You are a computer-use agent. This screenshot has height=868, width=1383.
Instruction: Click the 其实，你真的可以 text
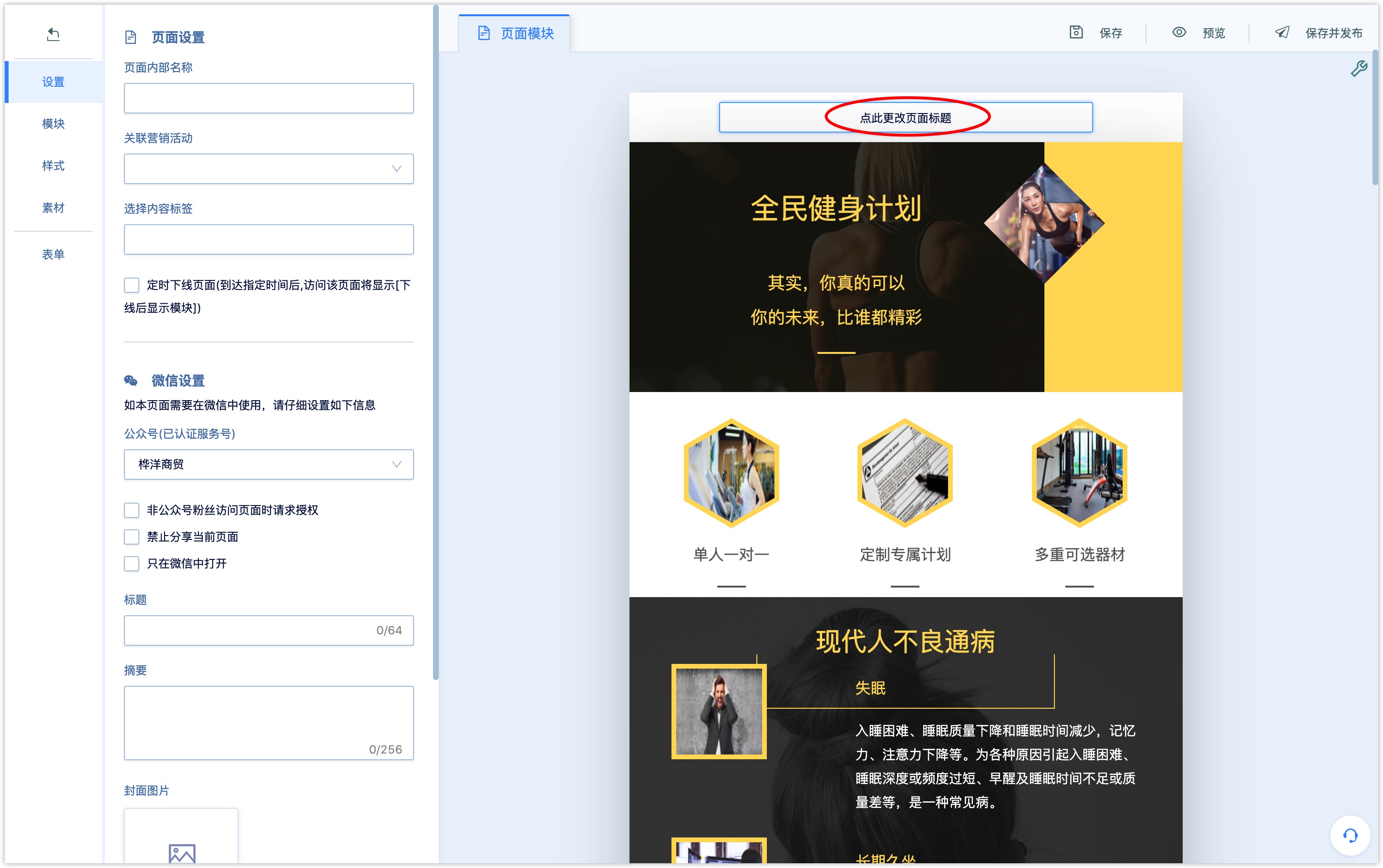click(x=836, y=282)
